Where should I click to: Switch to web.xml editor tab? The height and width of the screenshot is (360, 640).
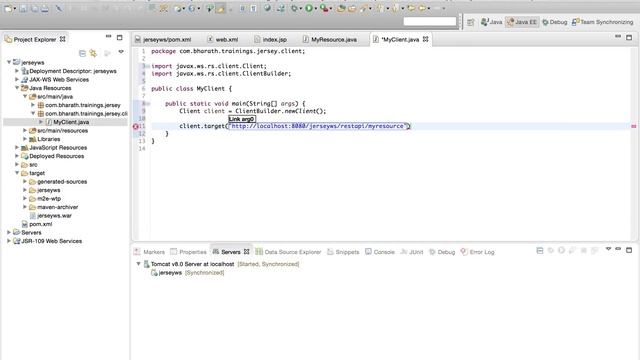[223, 40]
